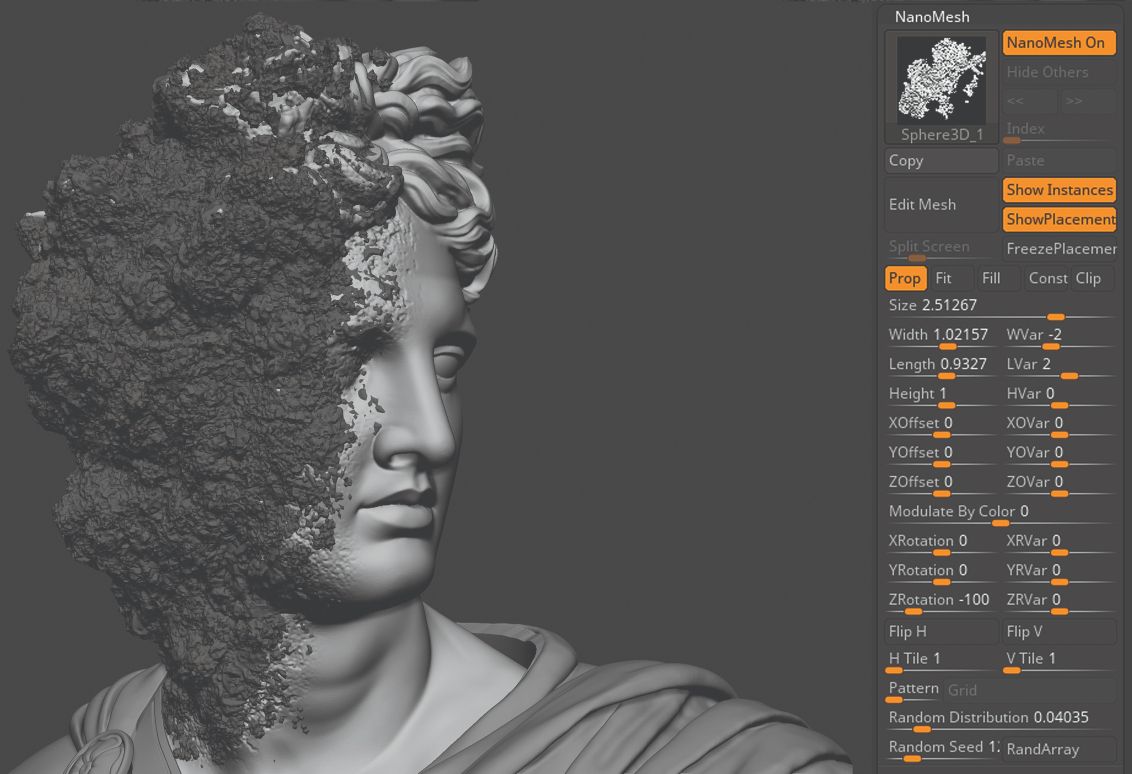
Task: Toggle ShowPlacement
Action: (1059, 219)
